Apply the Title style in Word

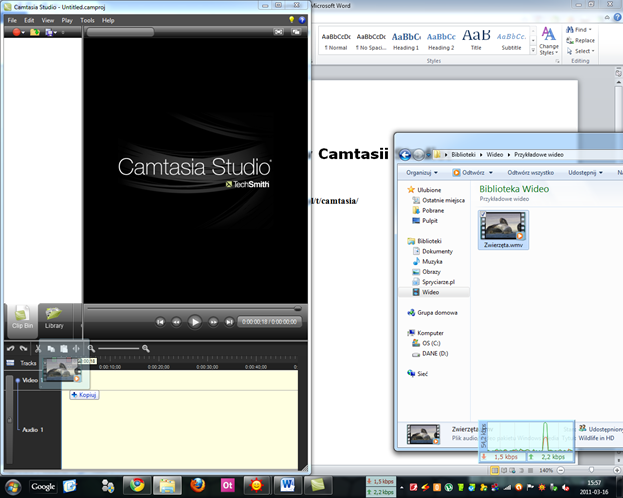476,42
